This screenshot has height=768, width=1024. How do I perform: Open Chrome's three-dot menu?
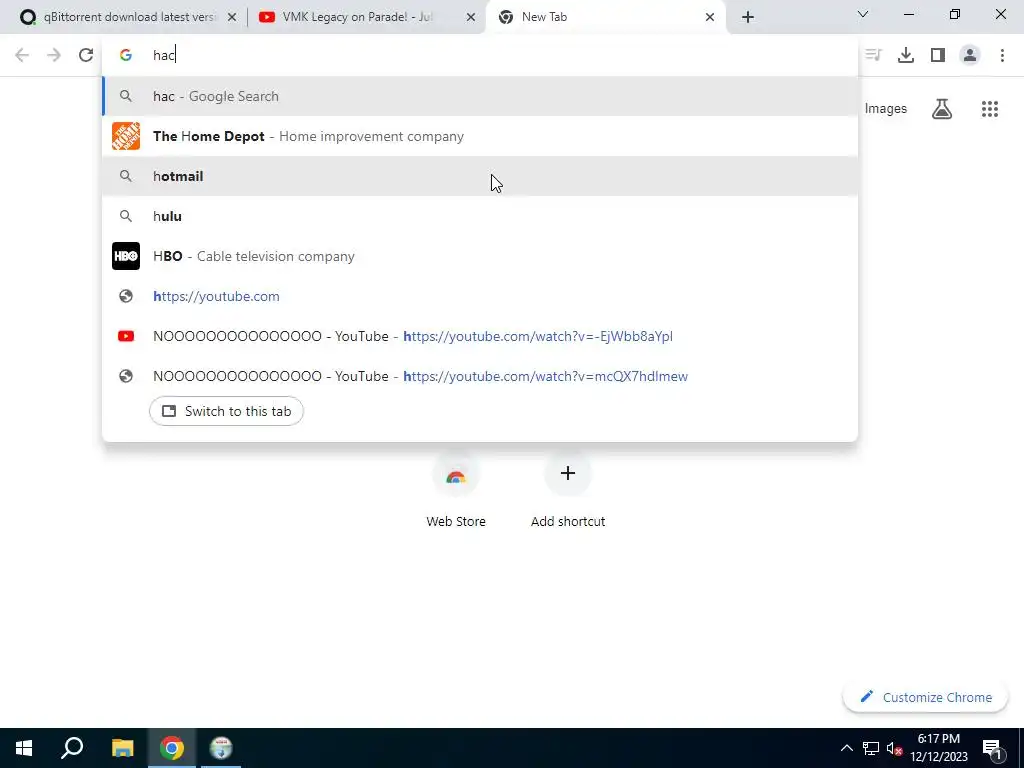click(1002, 55)
